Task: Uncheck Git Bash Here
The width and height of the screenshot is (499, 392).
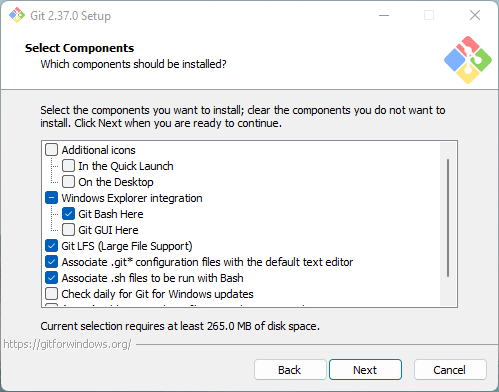Action: pyautogui.click(x=68, y=214)
